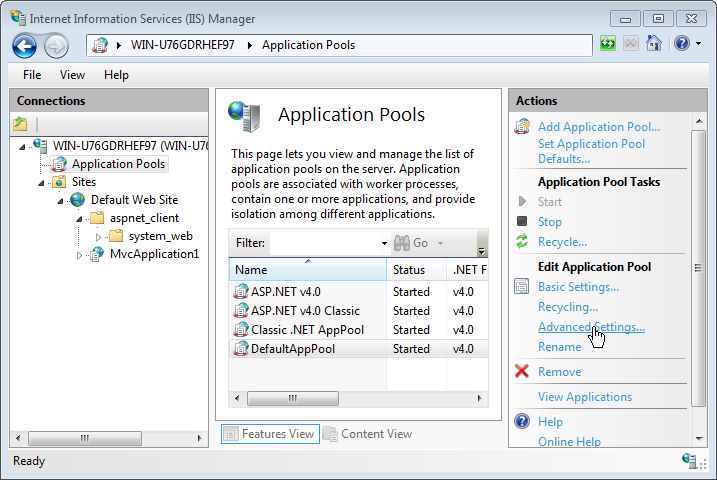Expand the system_web folder node

(98, 237)
